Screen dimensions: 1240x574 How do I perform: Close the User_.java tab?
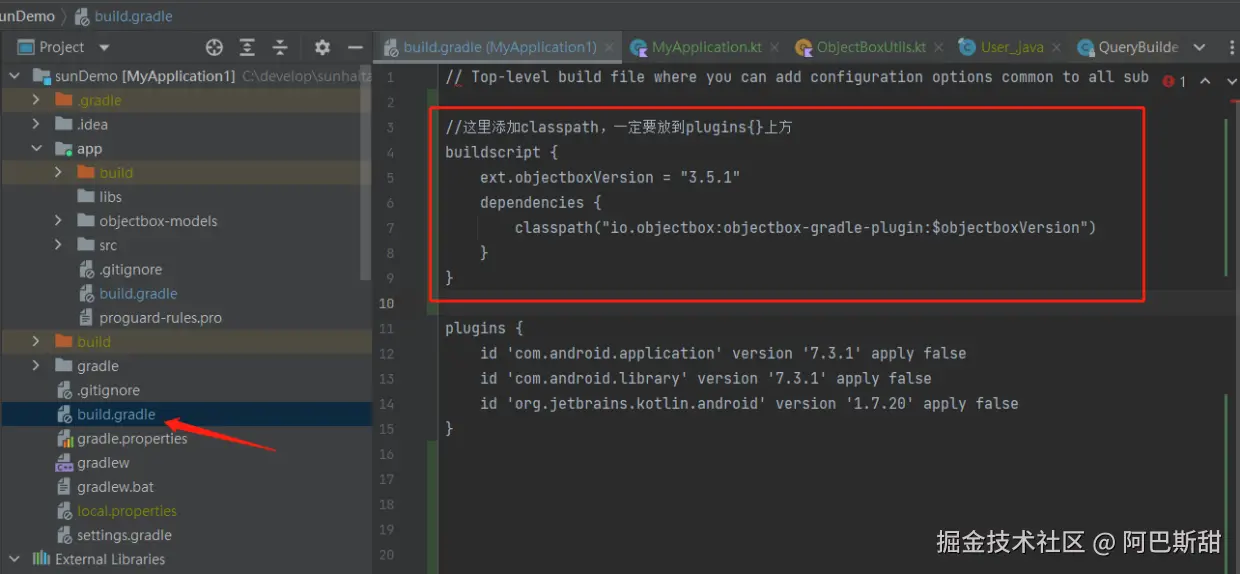pos(1058,47)
